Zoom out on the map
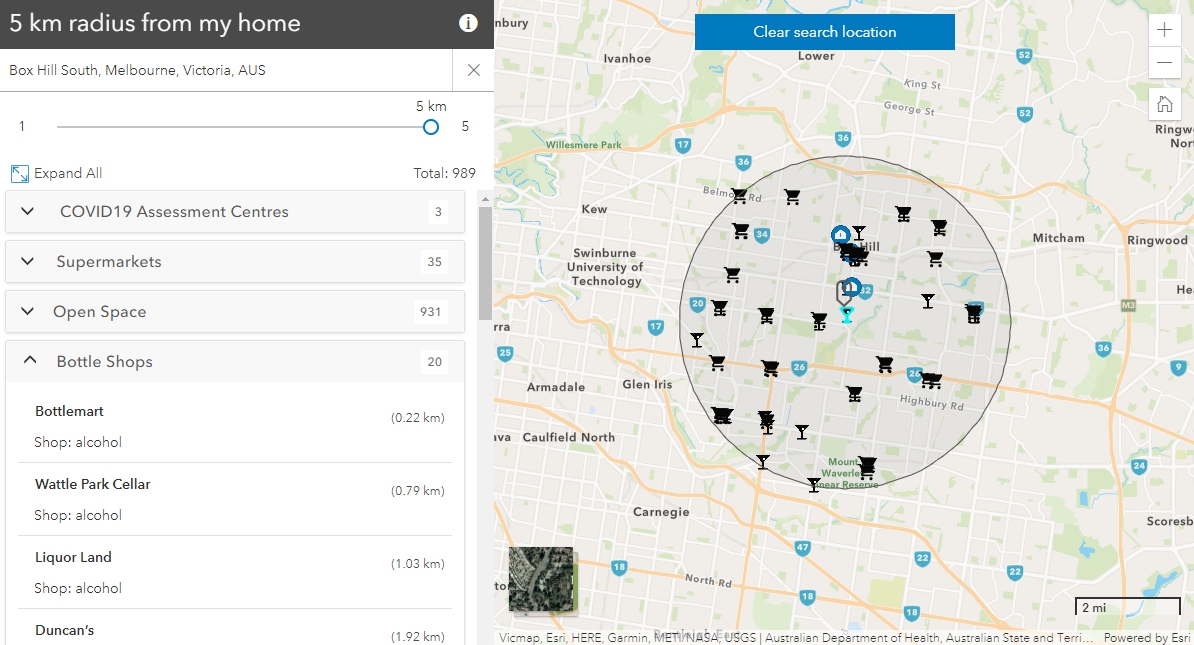1194x645 pixels. click(x=1164, y=62)
